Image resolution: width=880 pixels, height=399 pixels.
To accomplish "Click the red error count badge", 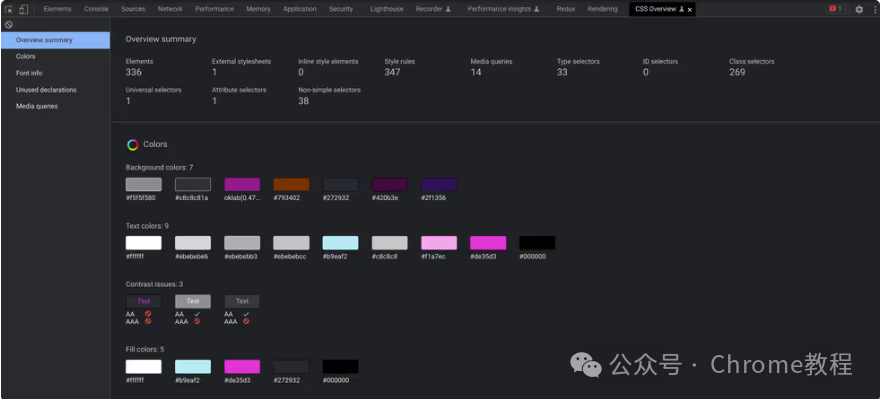I will 836,9.
